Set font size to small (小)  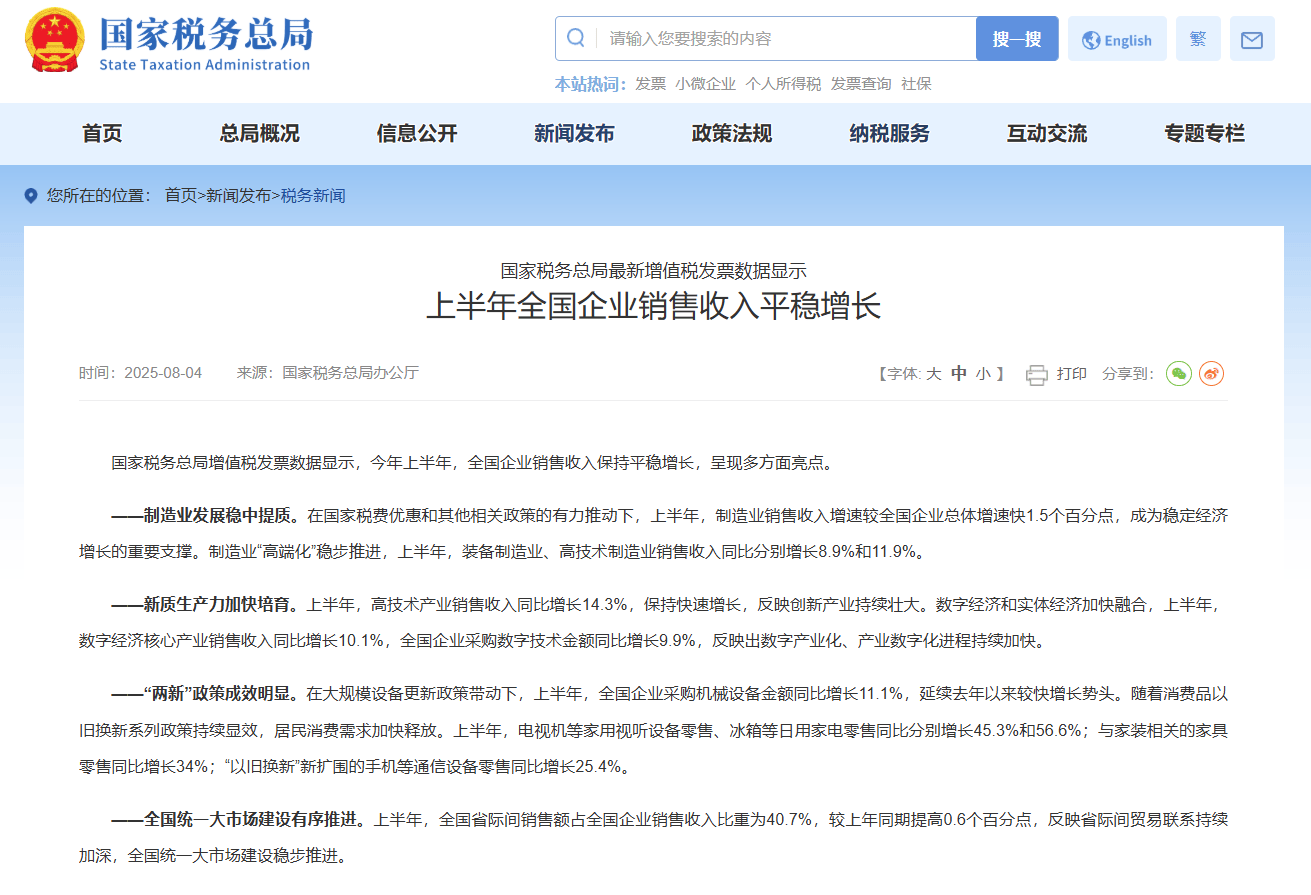(x=983, y=373)
